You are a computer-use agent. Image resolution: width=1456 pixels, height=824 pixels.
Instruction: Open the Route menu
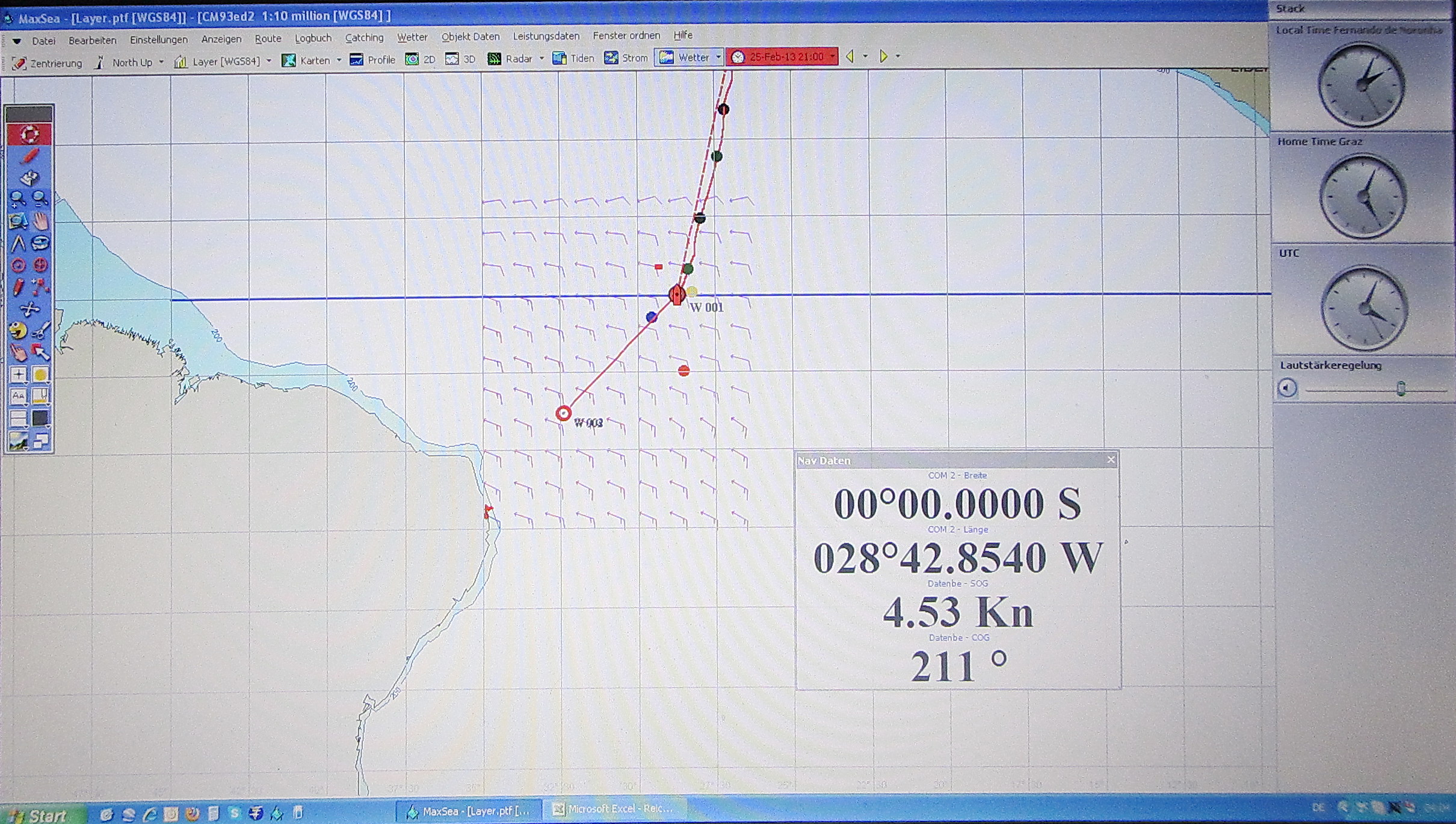coord(268,38)
